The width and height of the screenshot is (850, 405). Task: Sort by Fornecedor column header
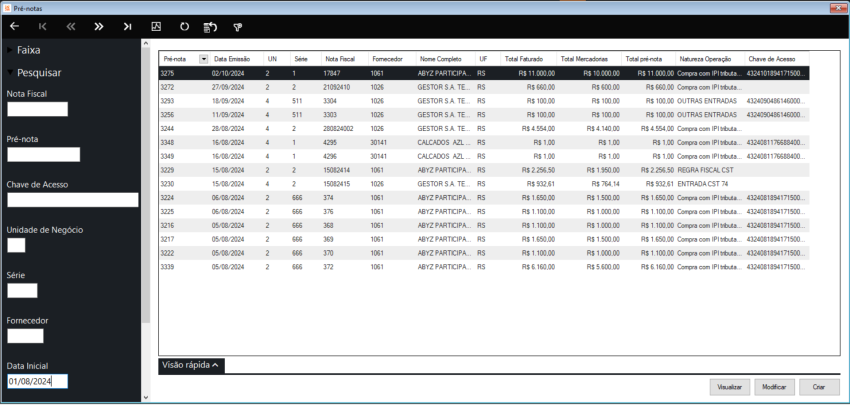tap(392, 59)
